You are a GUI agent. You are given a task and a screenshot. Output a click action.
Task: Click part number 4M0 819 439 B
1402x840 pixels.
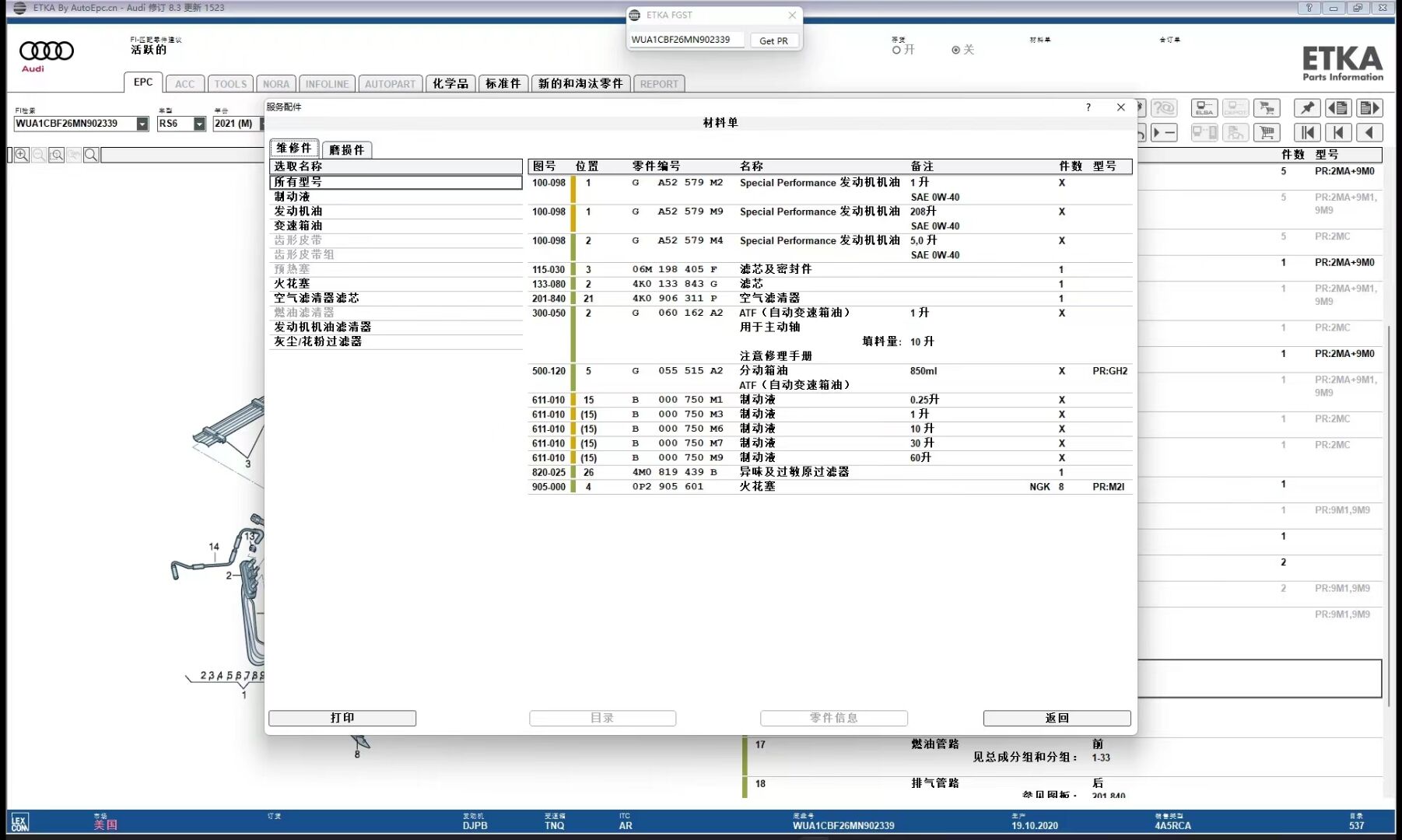click(x=675, y=472)
